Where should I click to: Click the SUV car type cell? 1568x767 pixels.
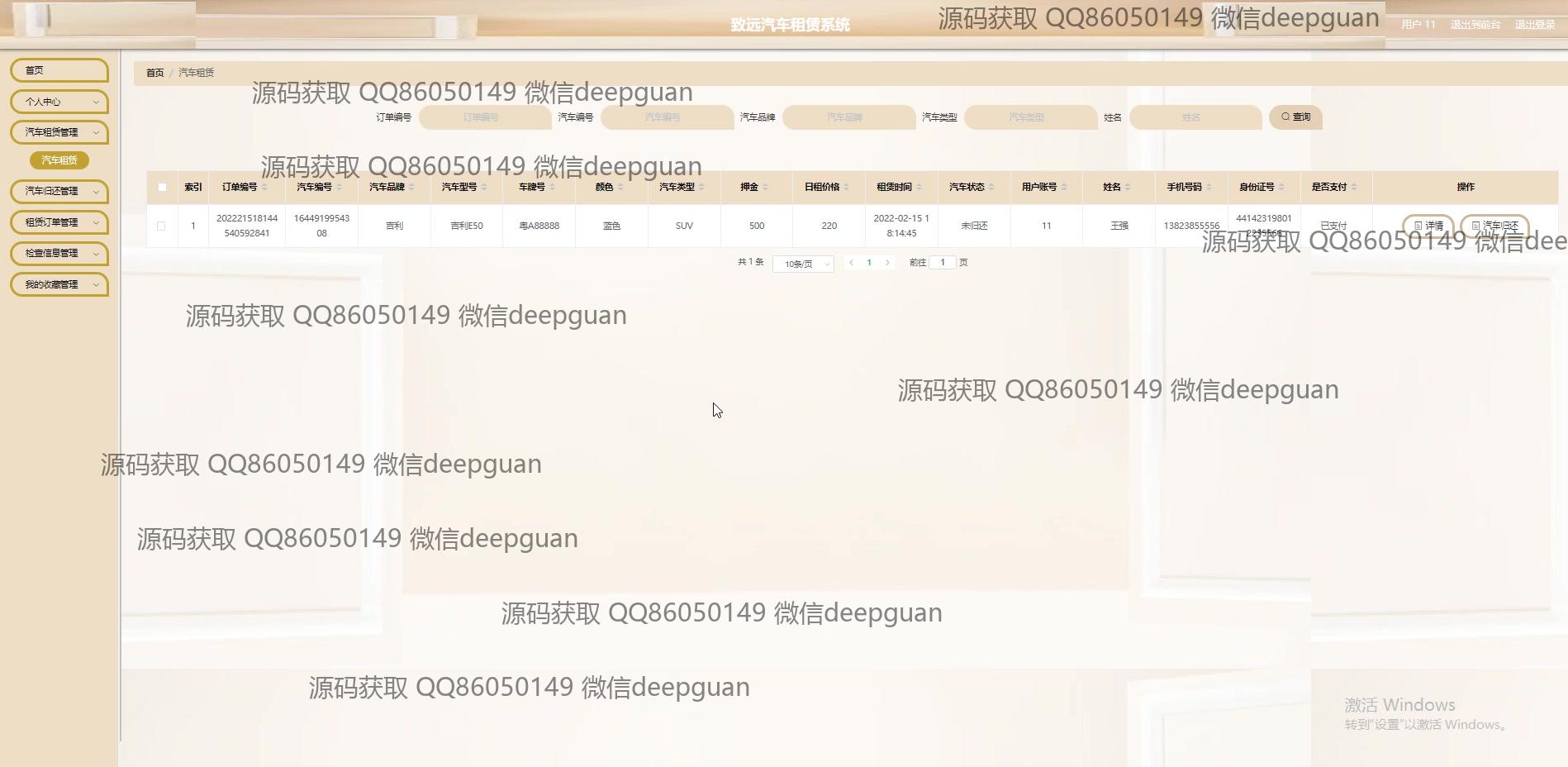coord(684,226)
